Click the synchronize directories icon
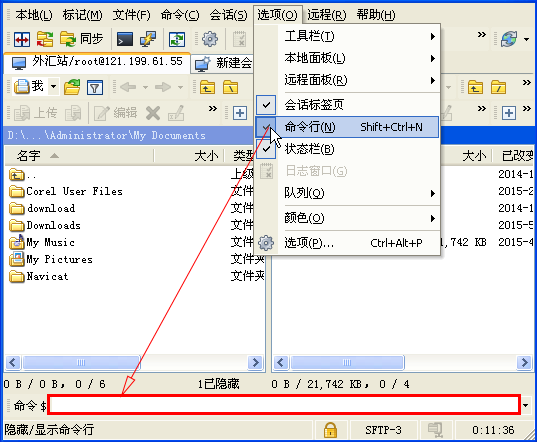This screenshot has height=442, width=537. (x=45, y=39)
